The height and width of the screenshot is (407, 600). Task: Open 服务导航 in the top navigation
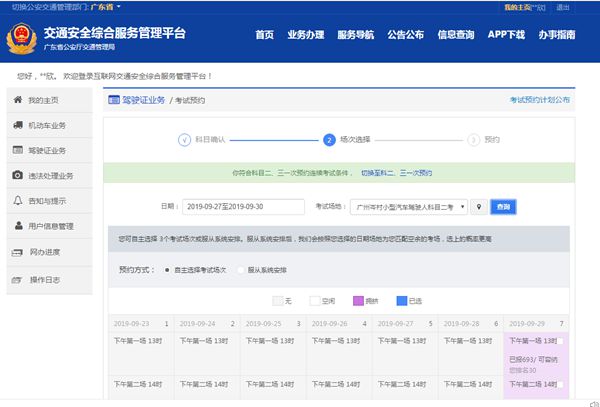355,35
